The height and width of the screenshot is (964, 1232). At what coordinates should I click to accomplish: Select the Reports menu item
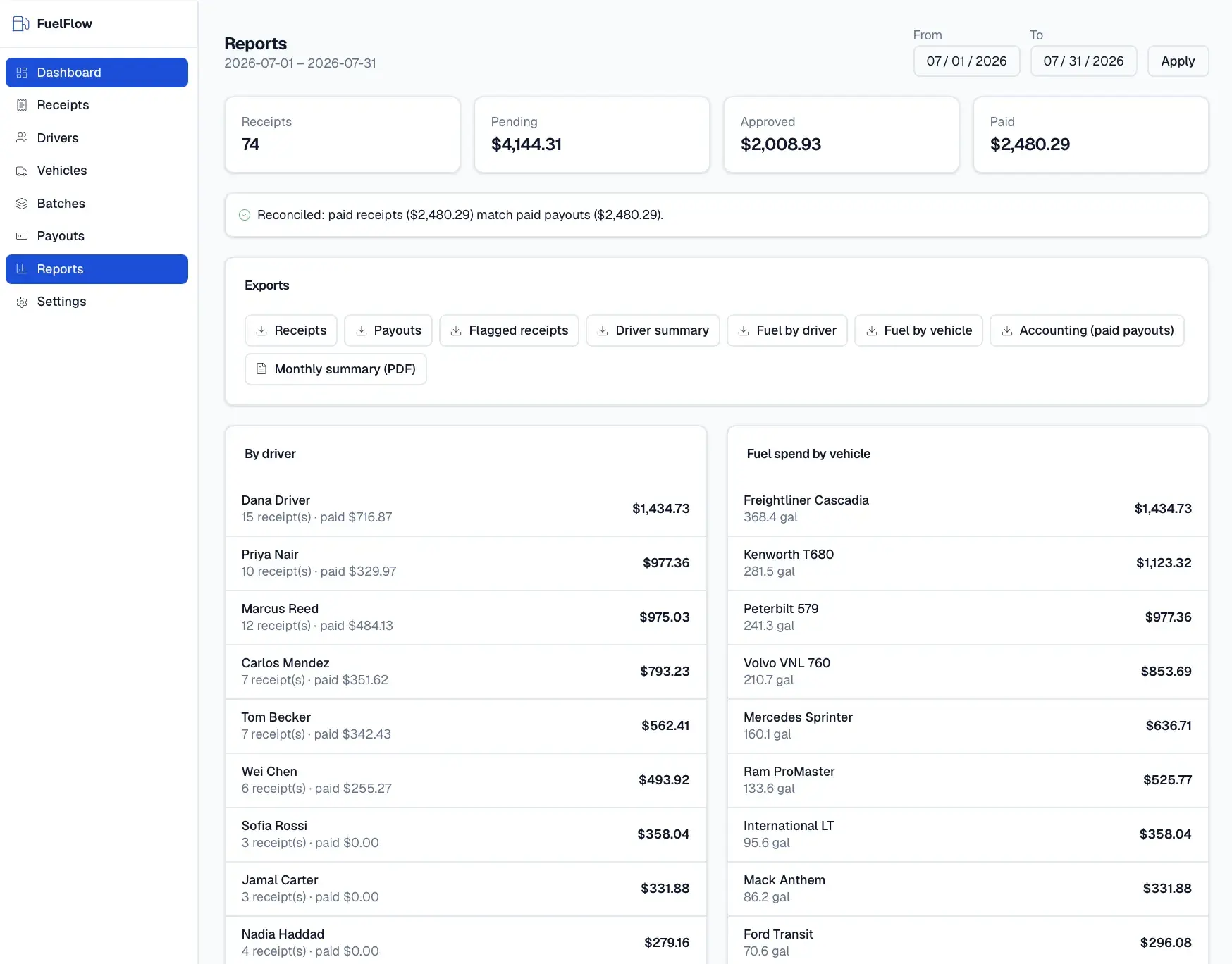(97, 269)
